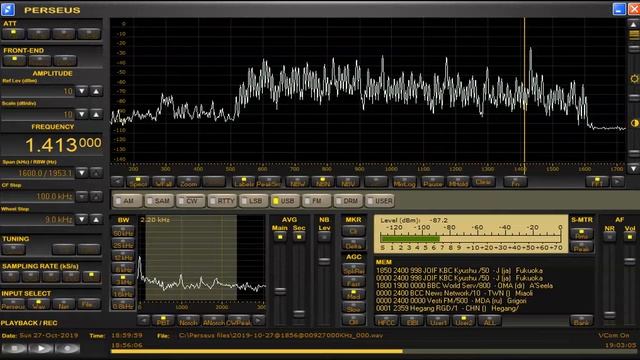Select the Spect display button
The width and height of the screenshot is (640, 360).
138,182
